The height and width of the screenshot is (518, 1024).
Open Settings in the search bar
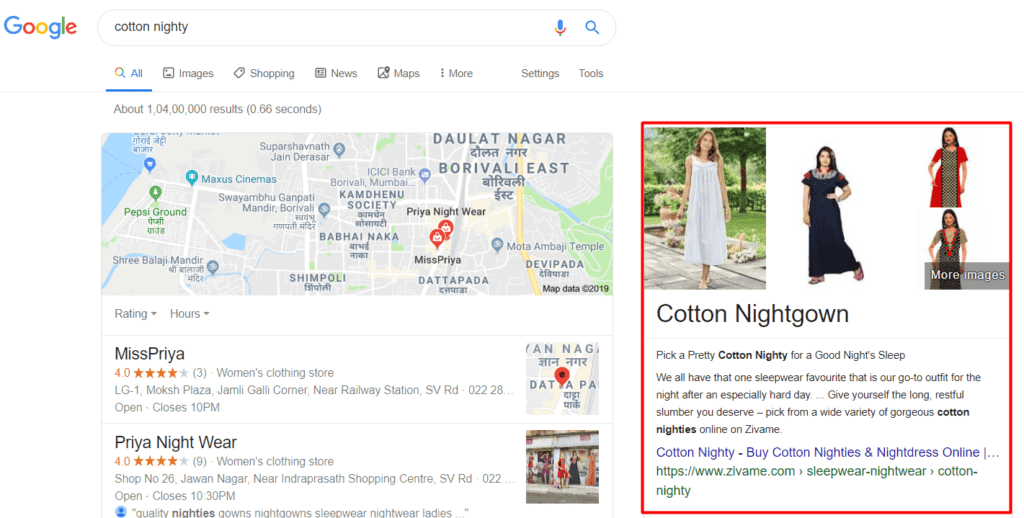[x=540, y=73]
